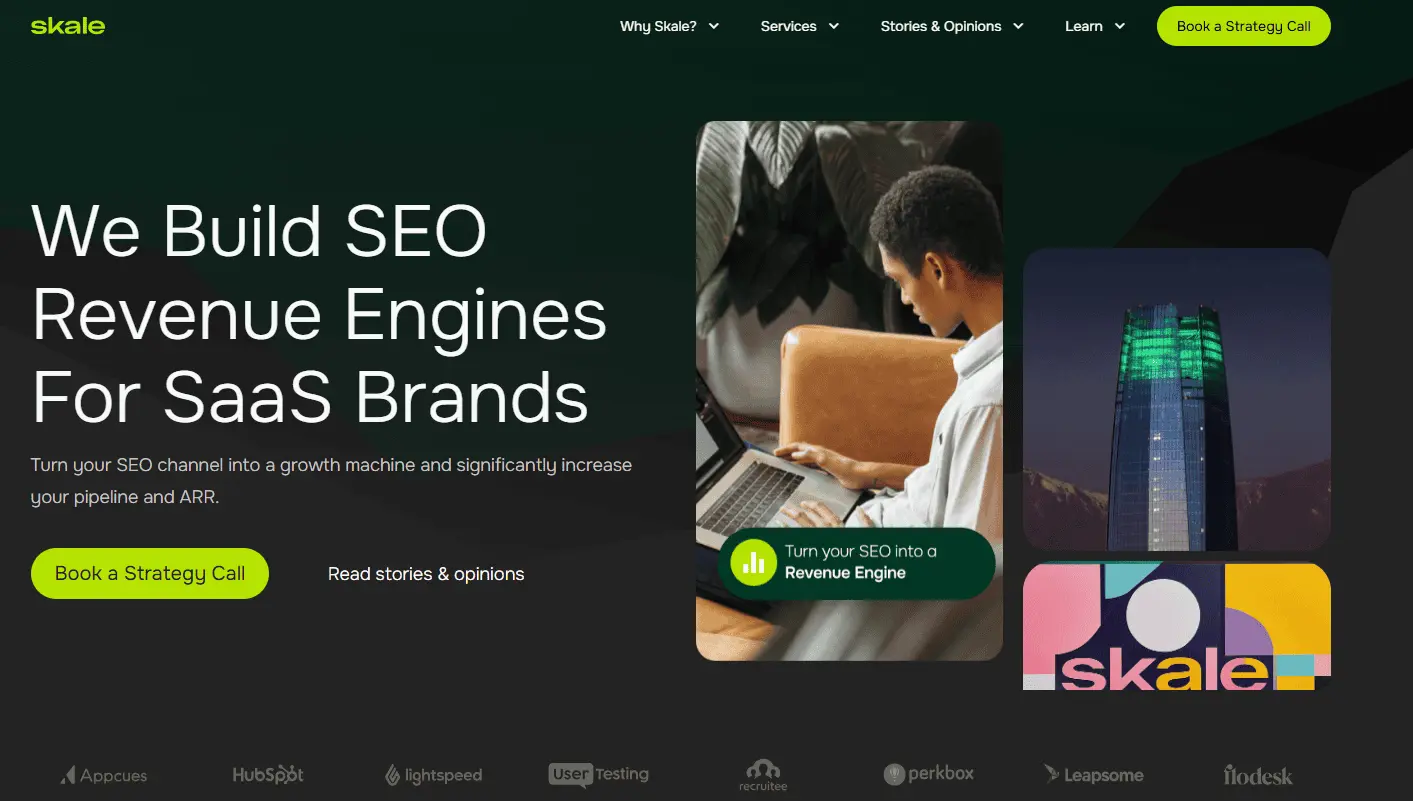Click the green bar chart icon
The image size is (1413, 801).
[x=753, y=562]
